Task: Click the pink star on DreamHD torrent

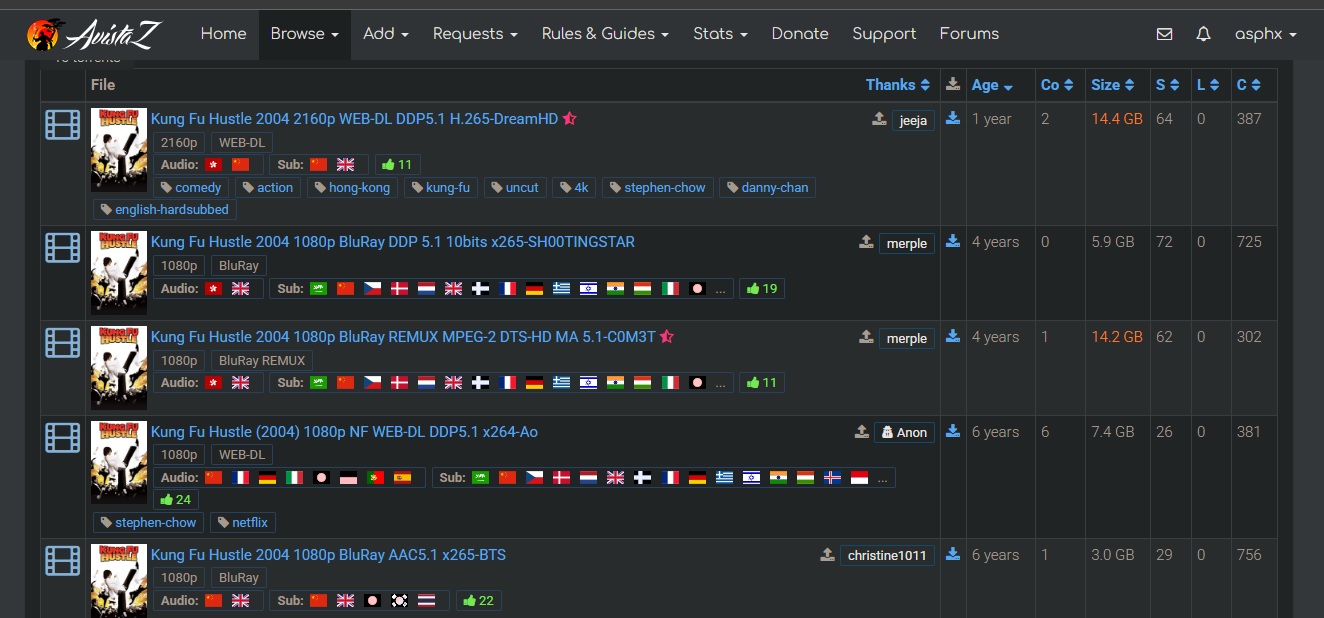Action: 570,118
